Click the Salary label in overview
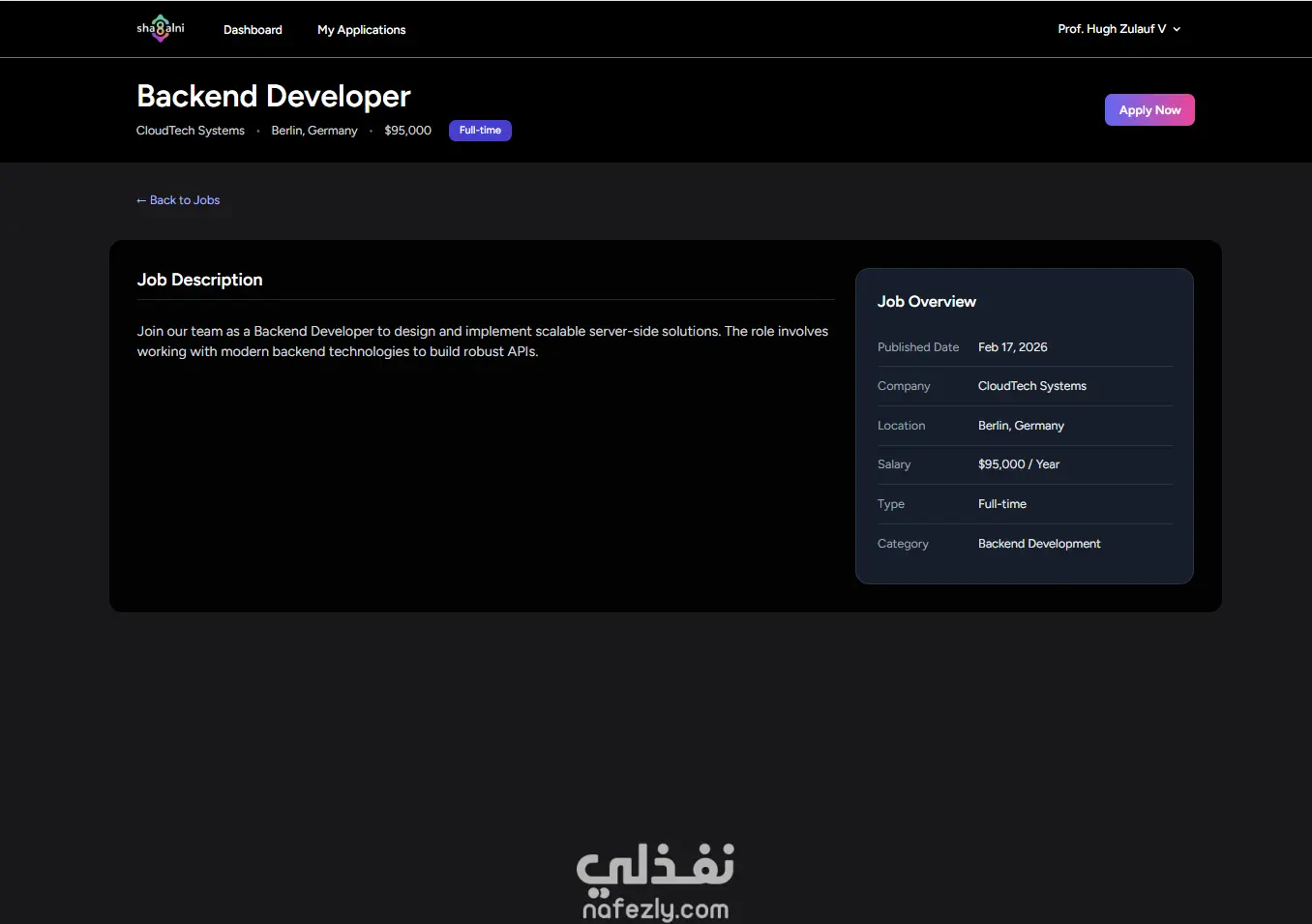The image size is (1312, 924). [x=894, y=464]
